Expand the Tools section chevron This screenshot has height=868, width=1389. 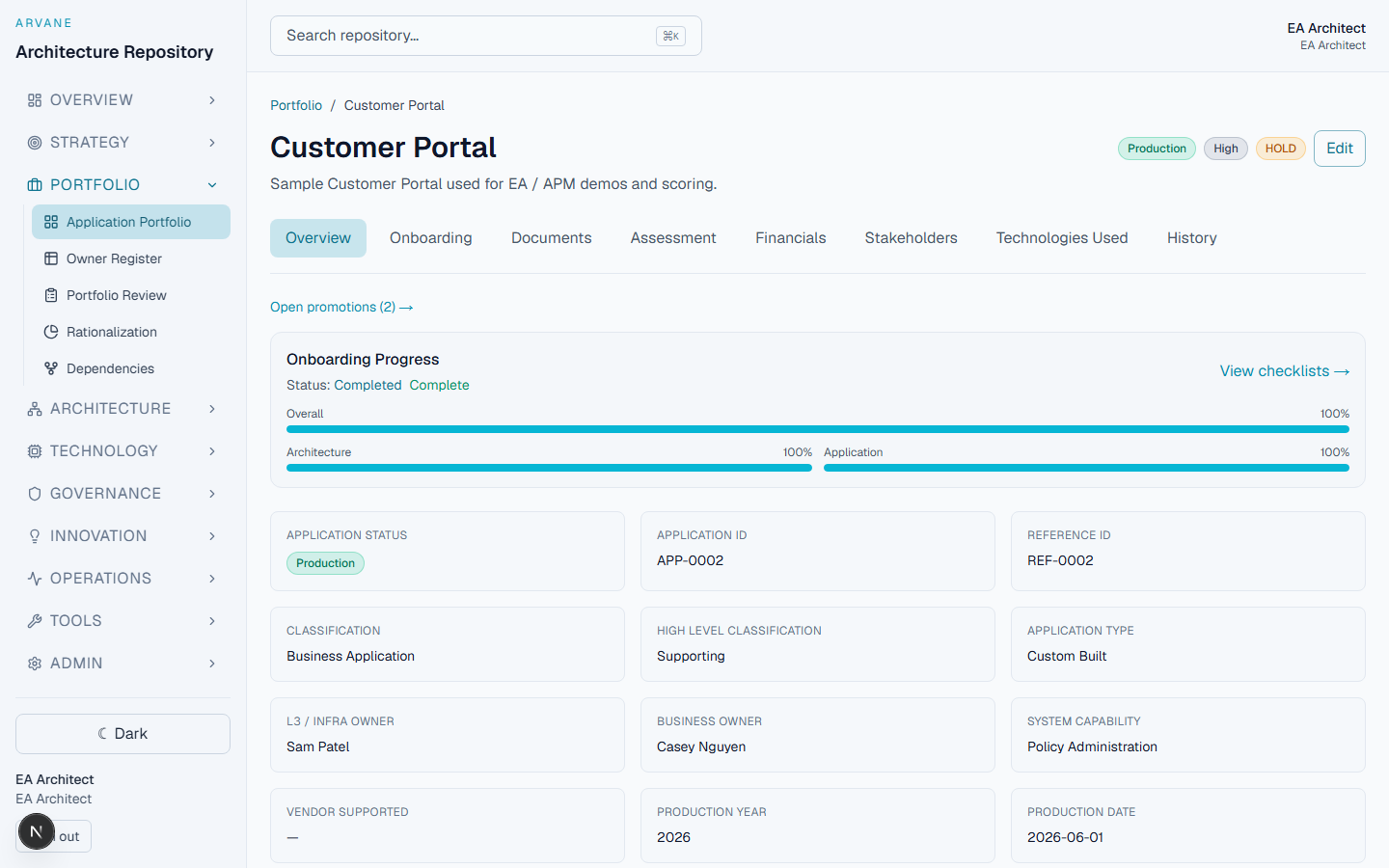point(212,621)
